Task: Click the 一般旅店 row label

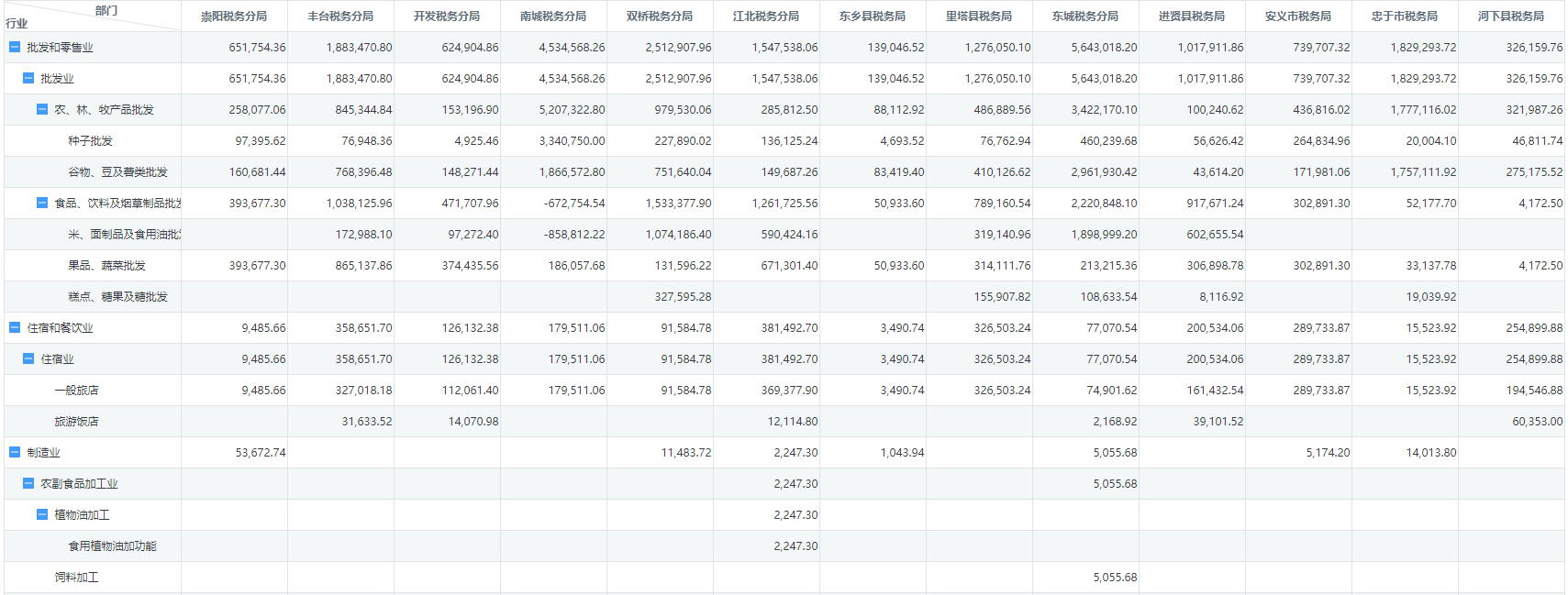Action: tap(76, 391)
